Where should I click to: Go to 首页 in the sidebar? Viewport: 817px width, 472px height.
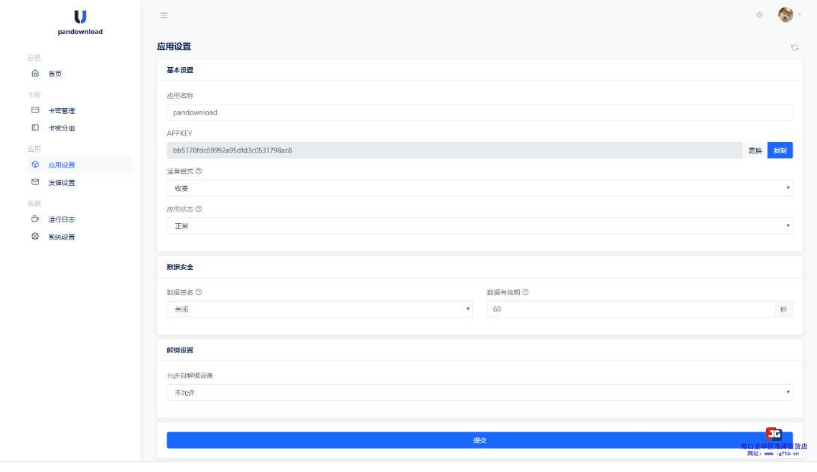click(55, 74)
